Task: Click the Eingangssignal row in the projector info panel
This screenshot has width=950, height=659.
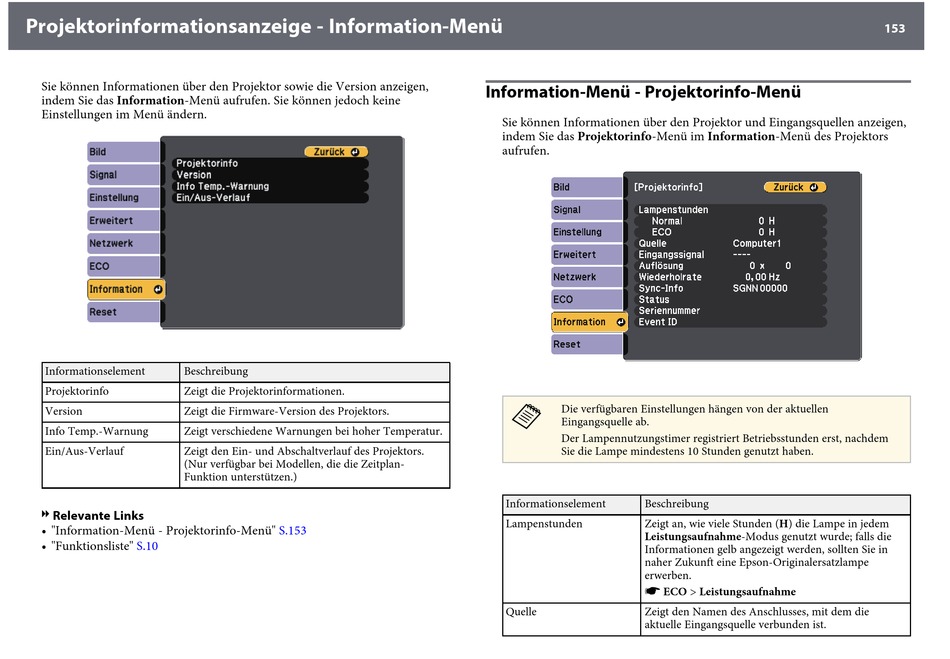Action: tap(730, 255)
